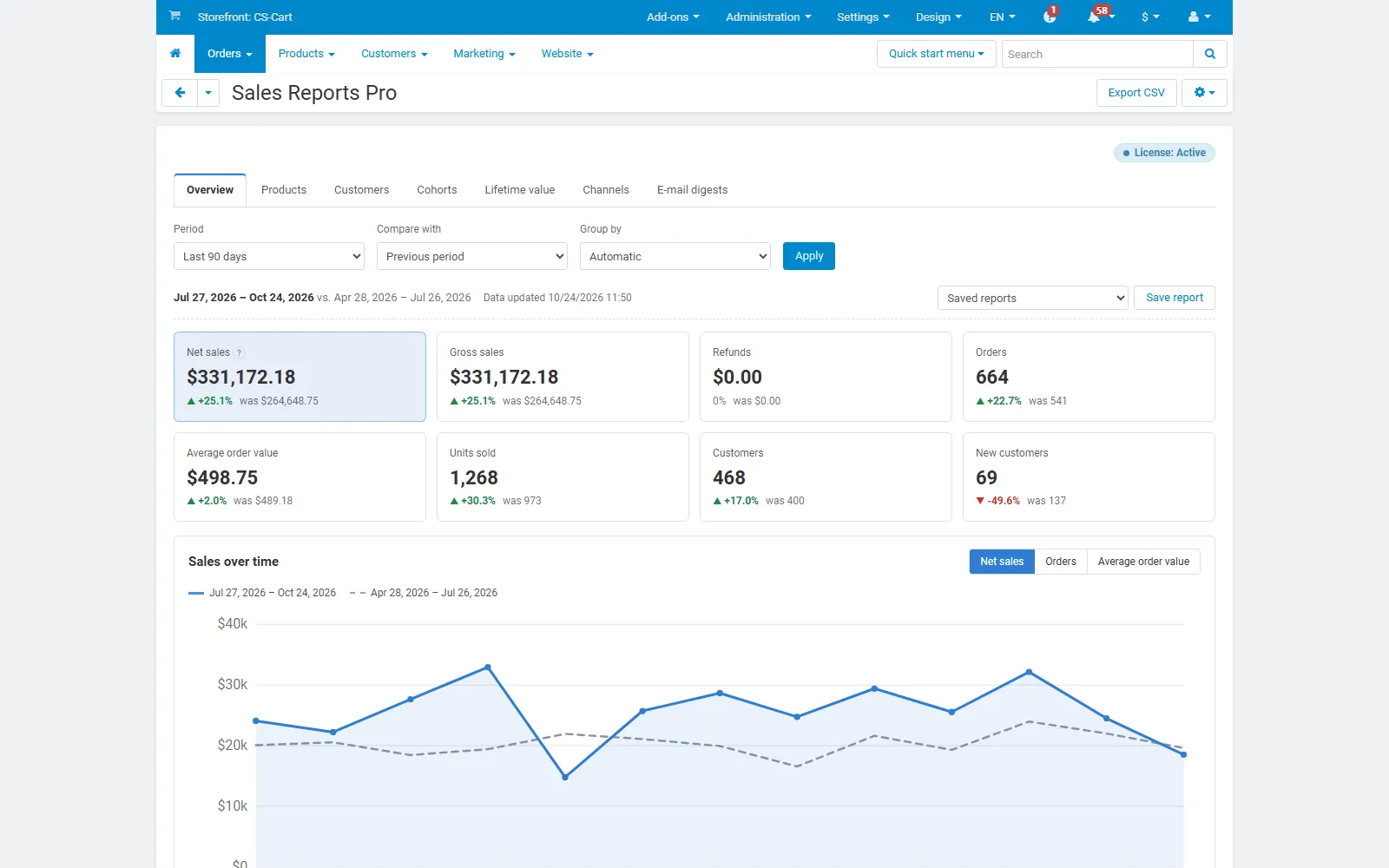
Task: Open the gear settings menu
Action: point(1204,93)
